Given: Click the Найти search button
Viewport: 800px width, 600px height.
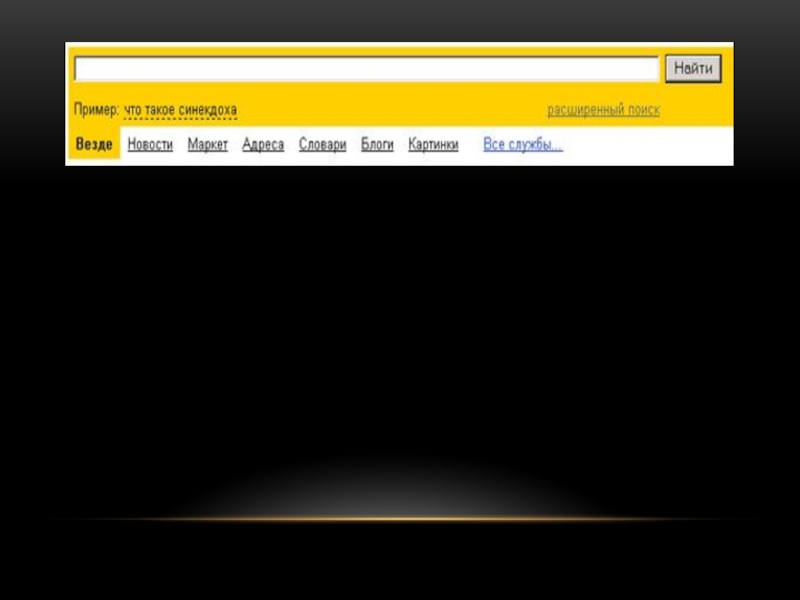Looking at the screenshot, I should [693, 68].
